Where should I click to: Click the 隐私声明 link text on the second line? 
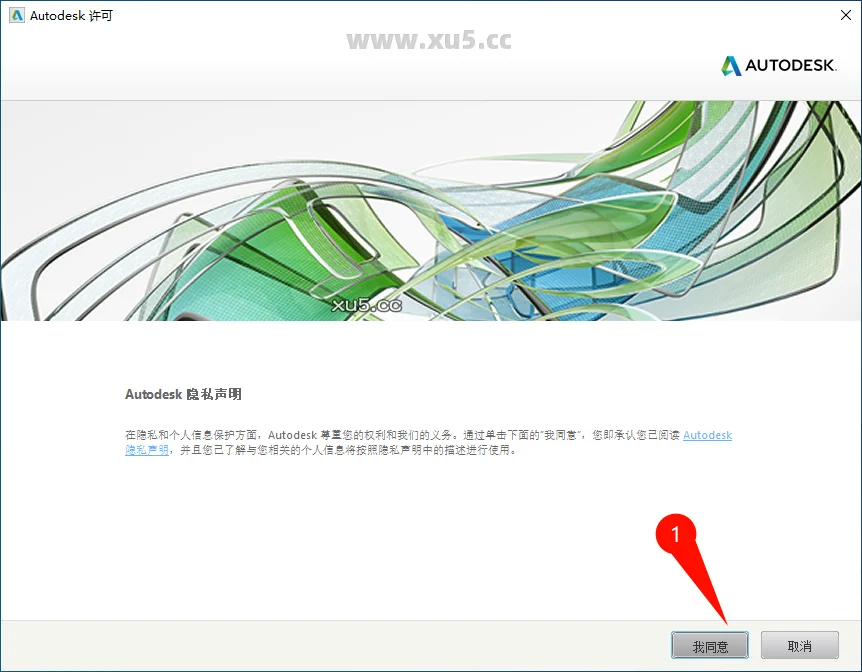coord(147,451)
